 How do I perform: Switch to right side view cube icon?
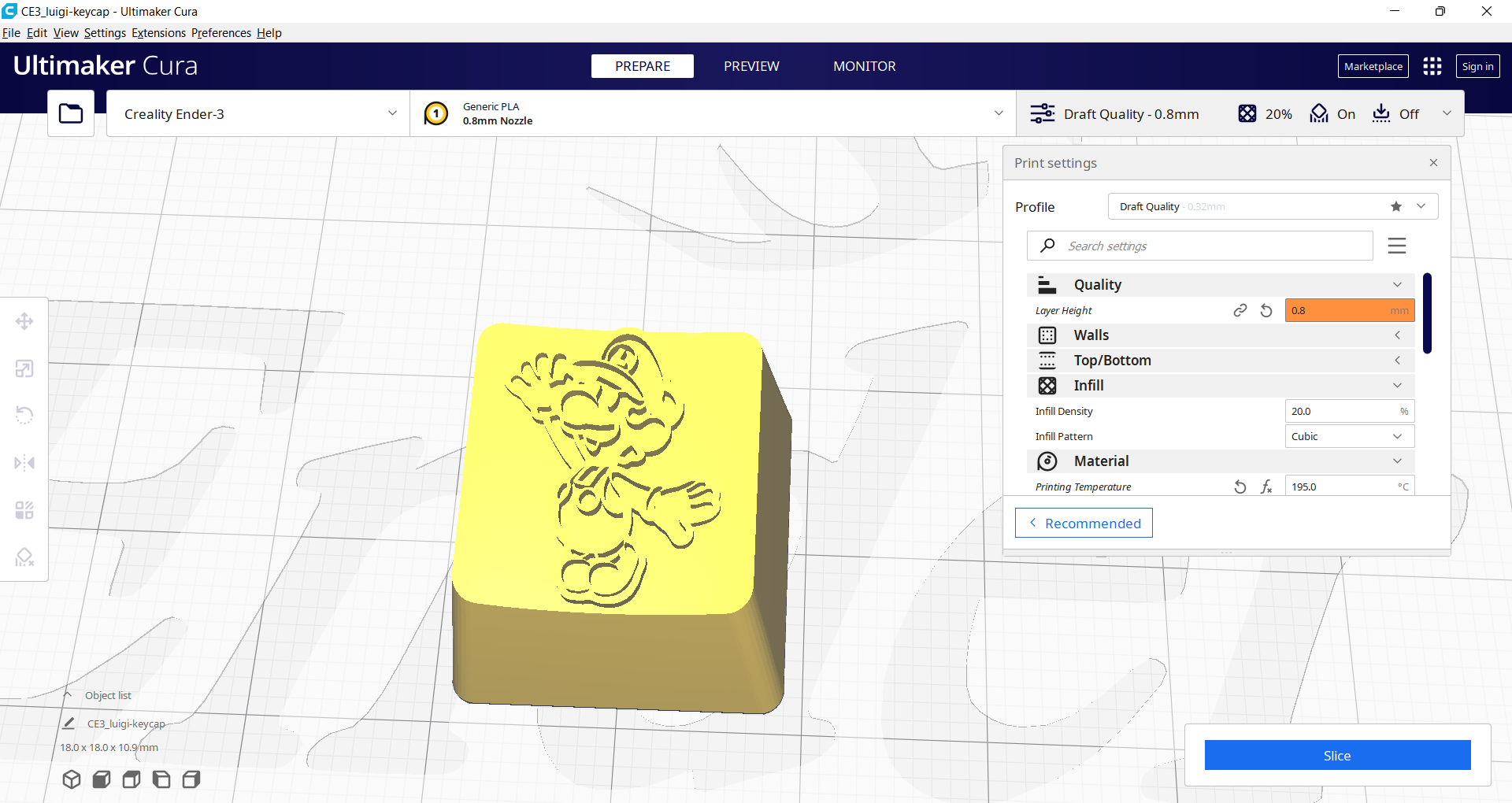[191, 779]
